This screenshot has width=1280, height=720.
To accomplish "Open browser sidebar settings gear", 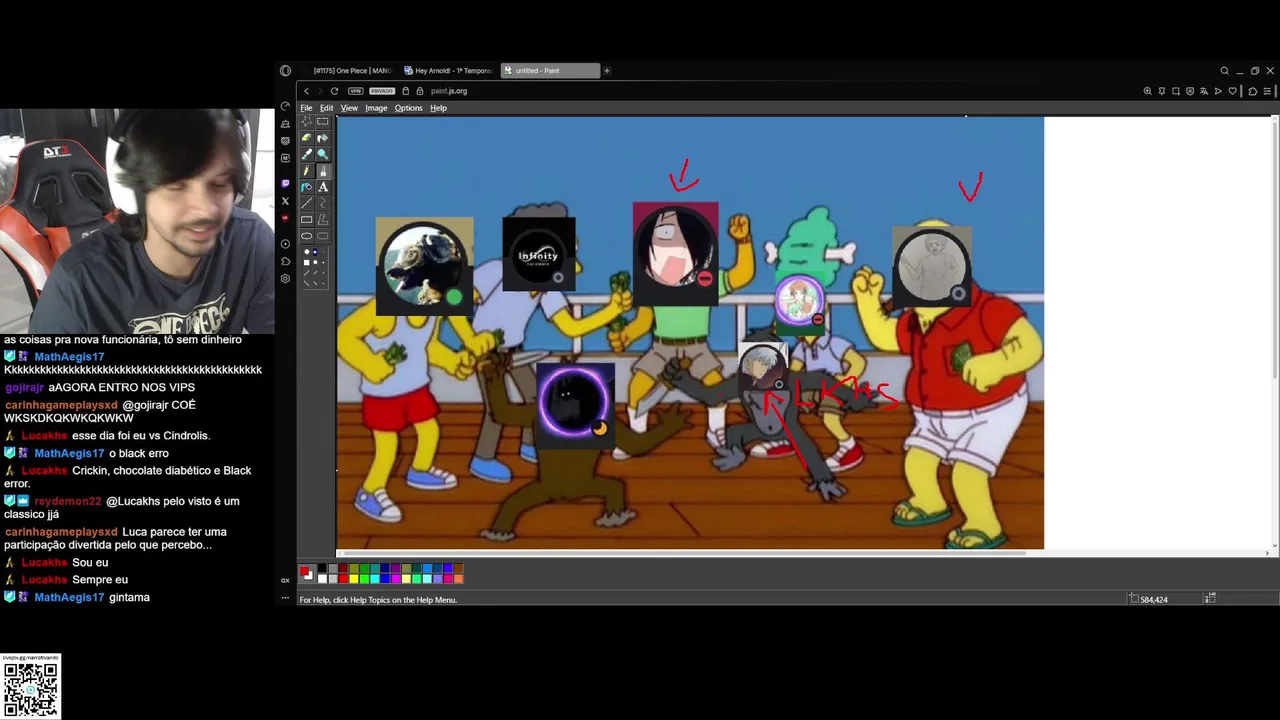I will (285, 279).
